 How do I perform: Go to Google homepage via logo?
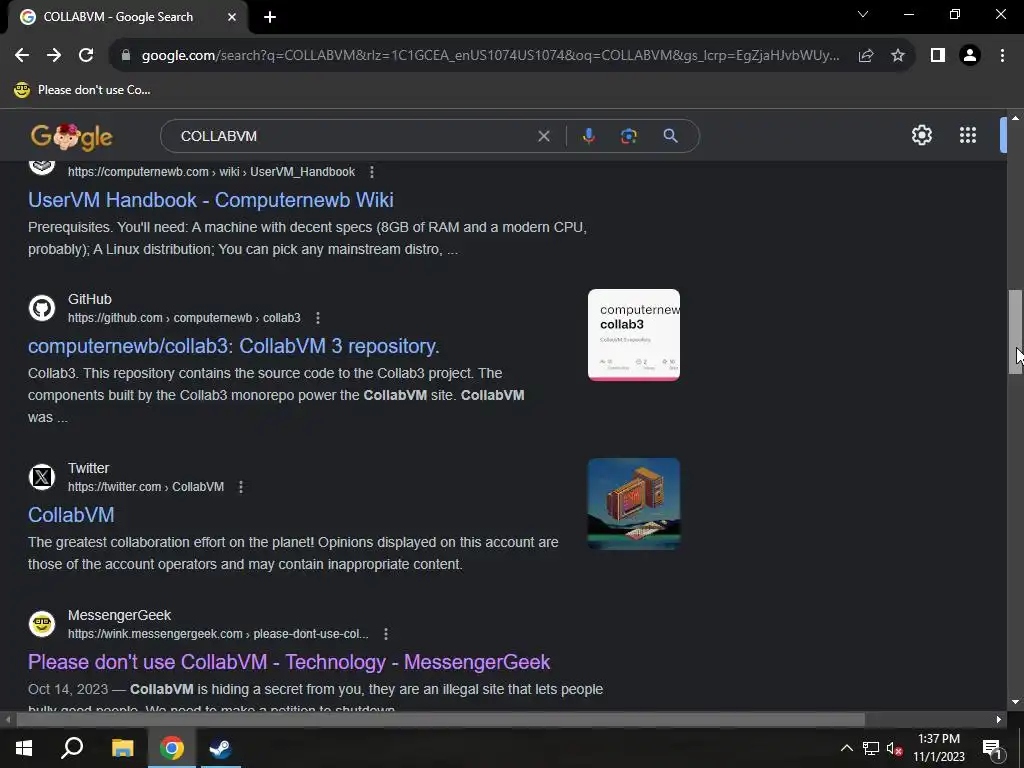(x=72, y=136)
